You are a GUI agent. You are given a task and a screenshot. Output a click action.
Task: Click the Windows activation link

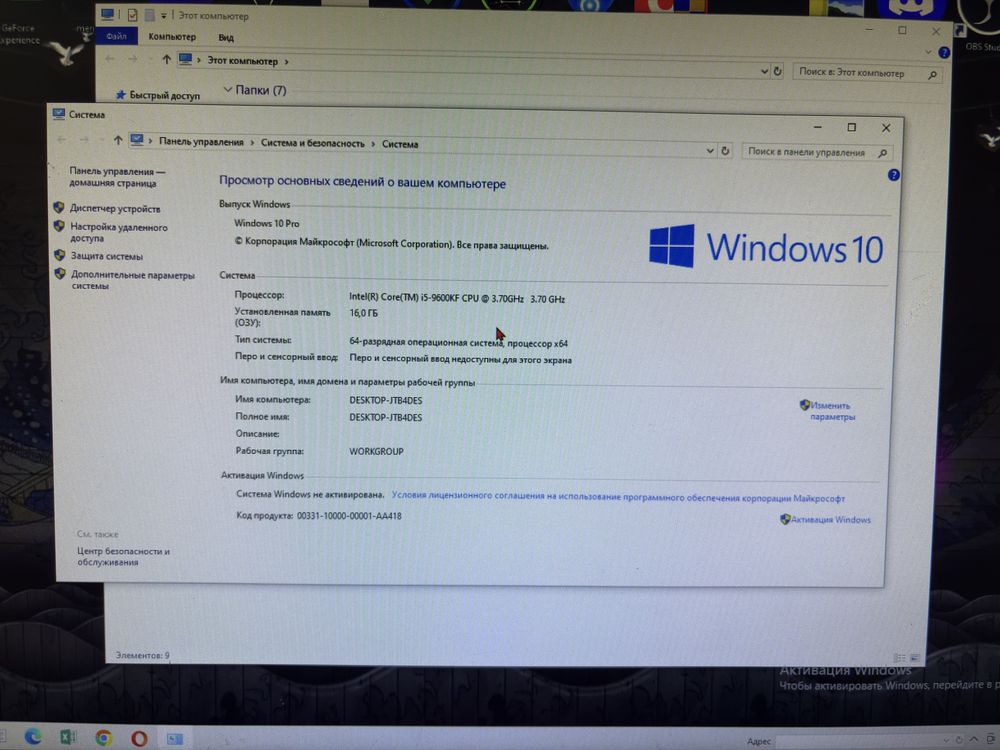[x=825, y=520]
